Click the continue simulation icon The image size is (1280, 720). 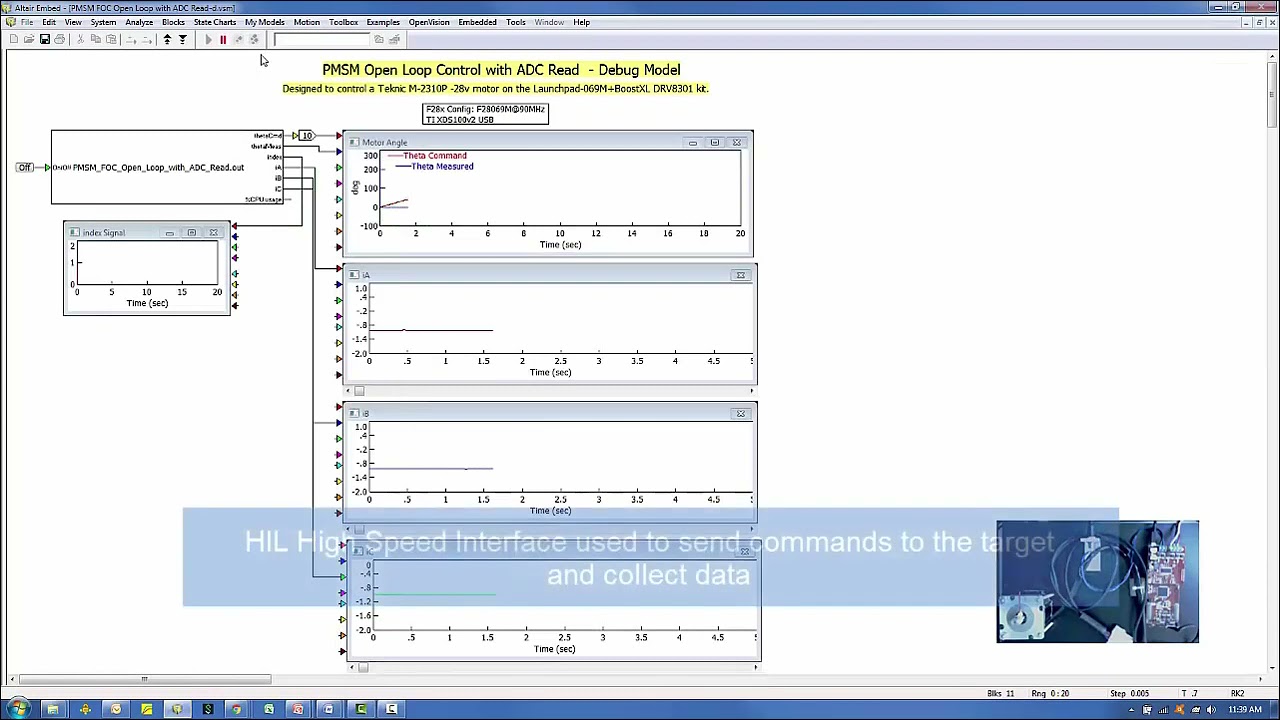click(254, 39)
